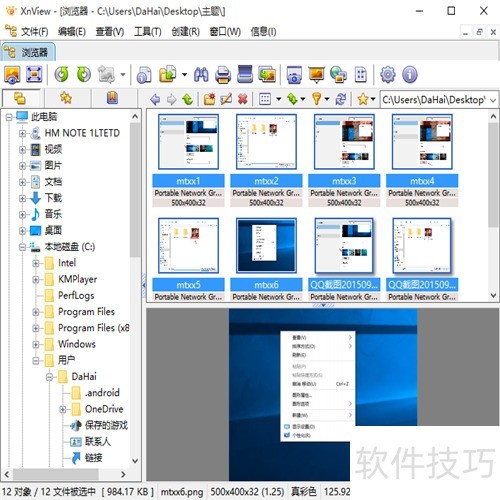500x500 pixels.
Task: Expand the Windows folder node
Action: point(36,344)
